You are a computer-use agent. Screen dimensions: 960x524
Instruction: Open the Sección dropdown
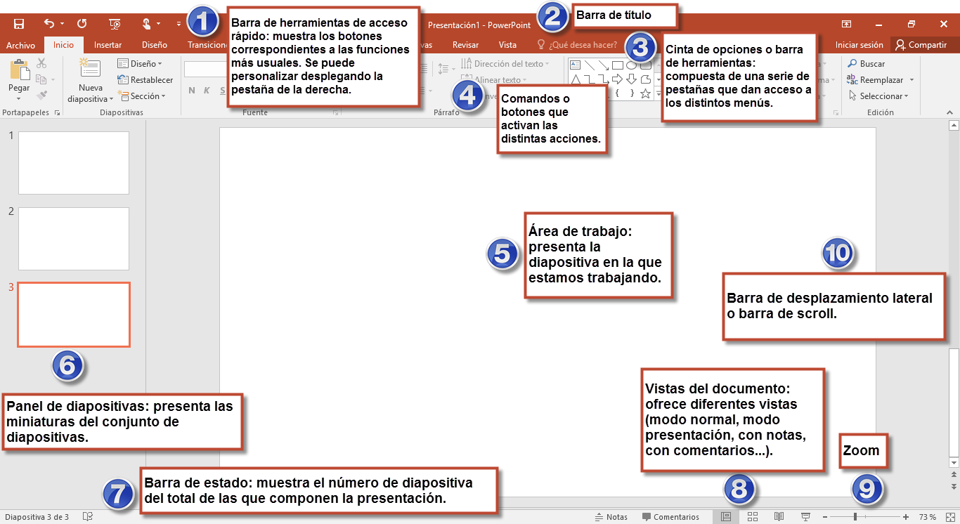point(143,96)
